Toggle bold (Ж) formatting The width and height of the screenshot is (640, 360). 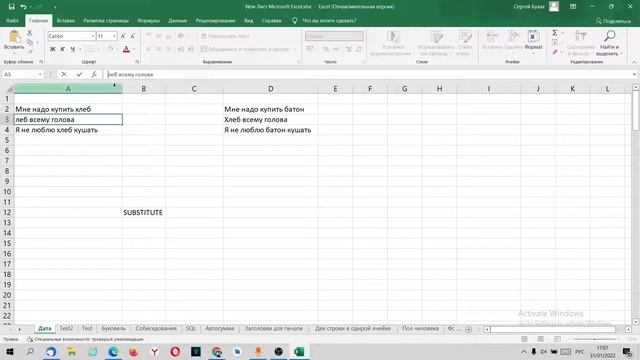click(52, 49)
